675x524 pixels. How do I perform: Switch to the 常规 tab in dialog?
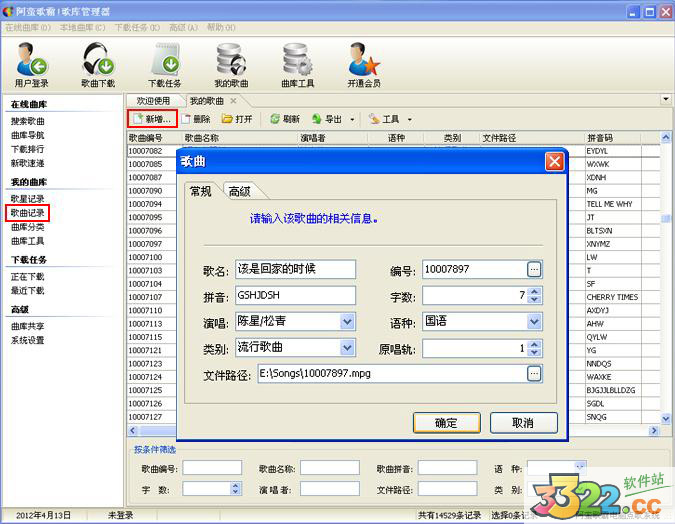[x=201, y=191]
